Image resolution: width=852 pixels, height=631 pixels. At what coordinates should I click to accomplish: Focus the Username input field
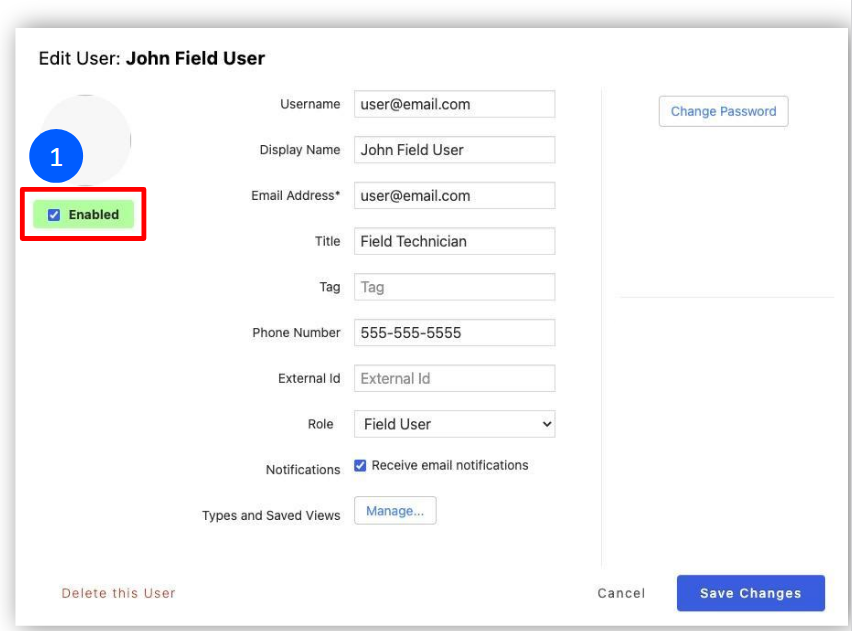point(454,104)
